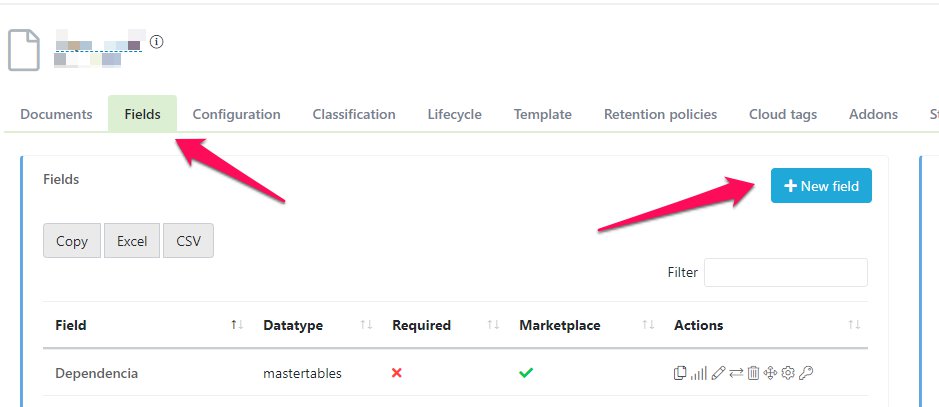Click the move arrows icon for Dependencia
This screenshot has width=939, height=407.
point(770,373)
